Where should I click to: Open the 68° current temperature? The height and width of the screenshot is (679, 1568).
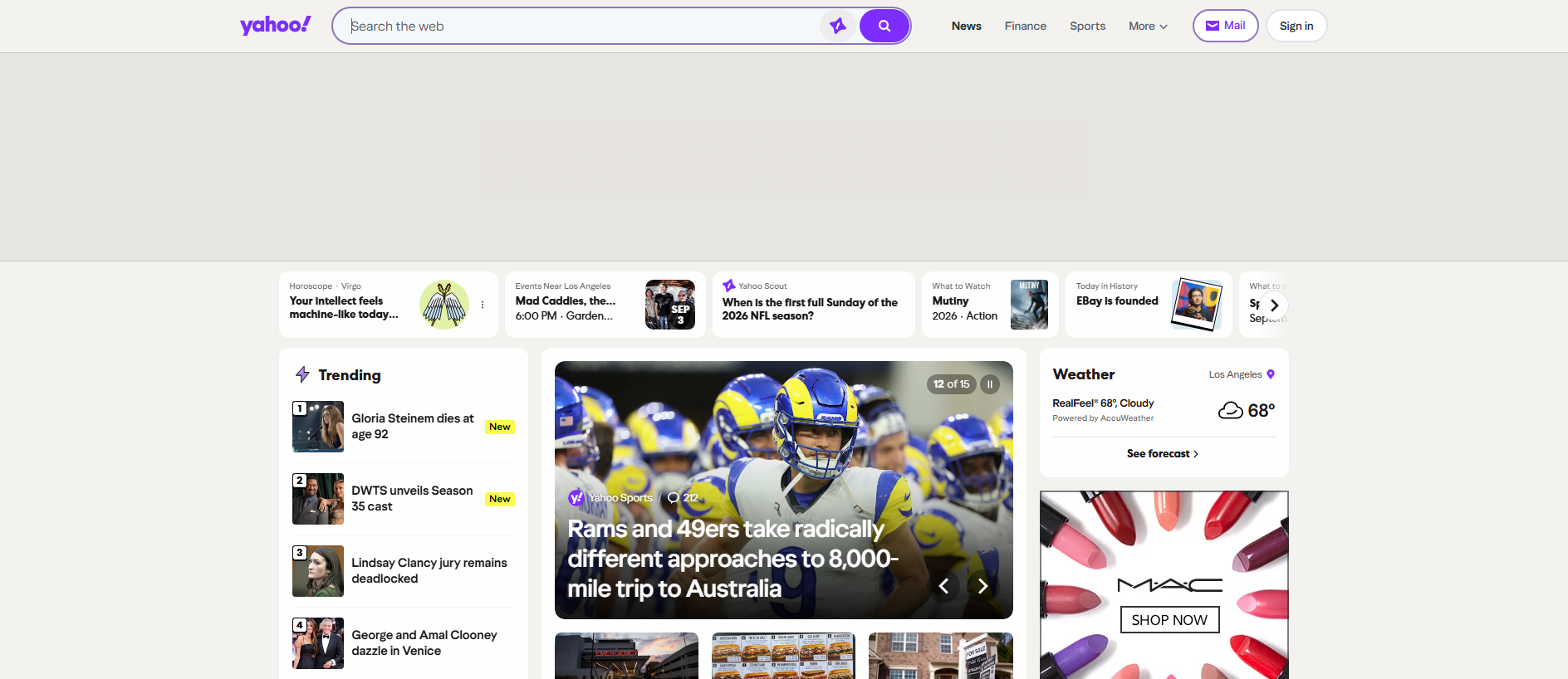[x=1262, y=410]
